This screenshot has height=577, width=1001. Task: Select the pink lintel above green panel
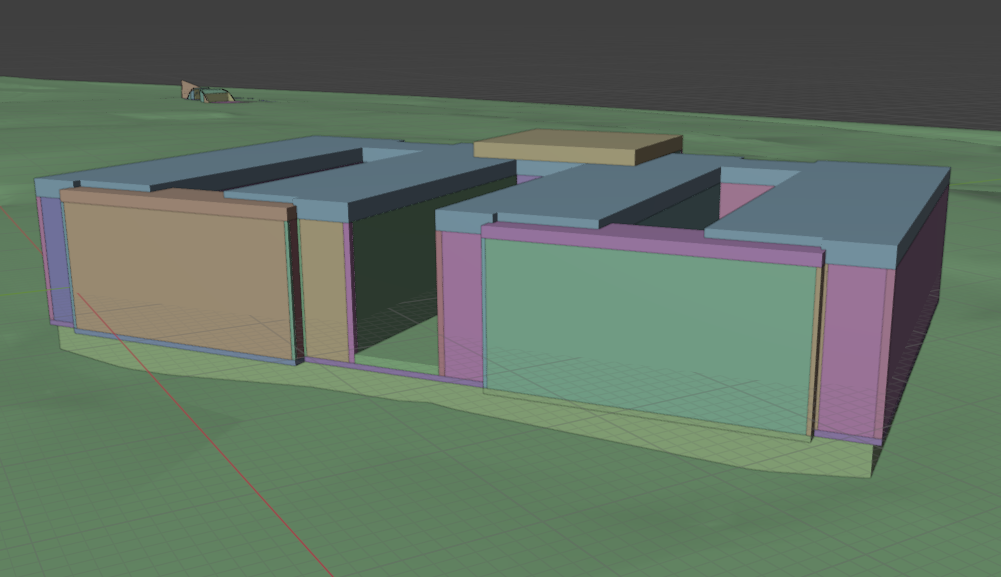point(650,243)
